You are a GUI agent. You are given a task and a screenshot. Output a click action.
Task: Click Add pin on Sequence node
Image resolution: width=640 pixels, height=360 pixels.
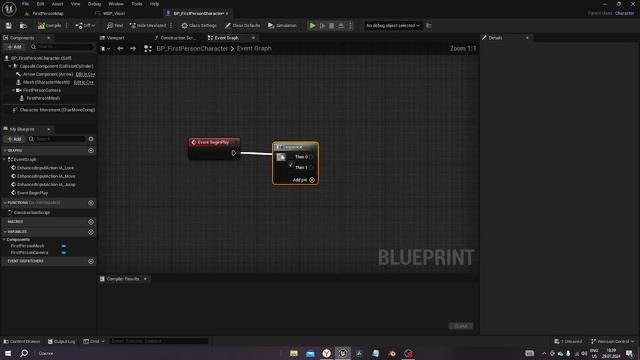304,180
